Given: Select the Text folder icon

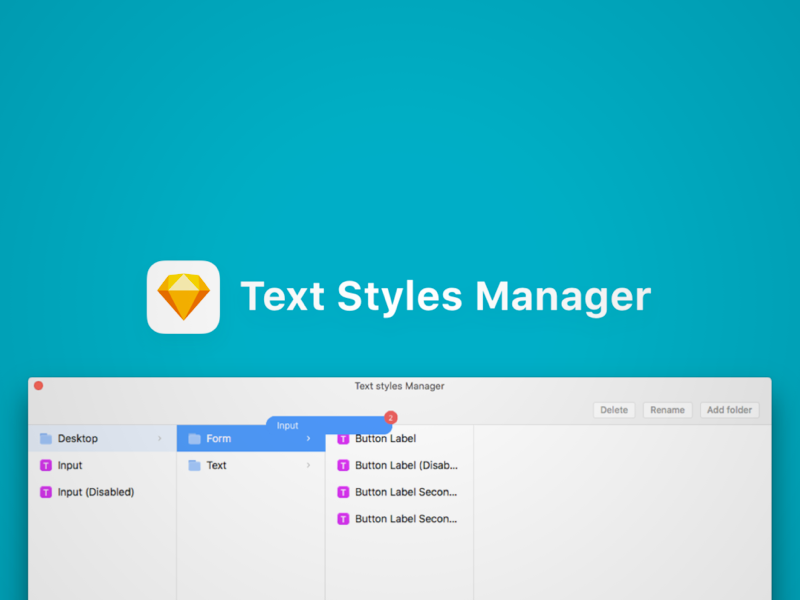Looking at the screenshot, I should click(194, 465).
